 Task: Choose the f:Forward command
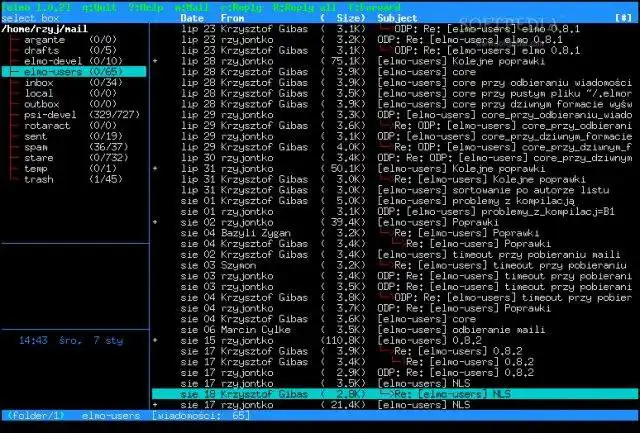click(x=374, y=7)
